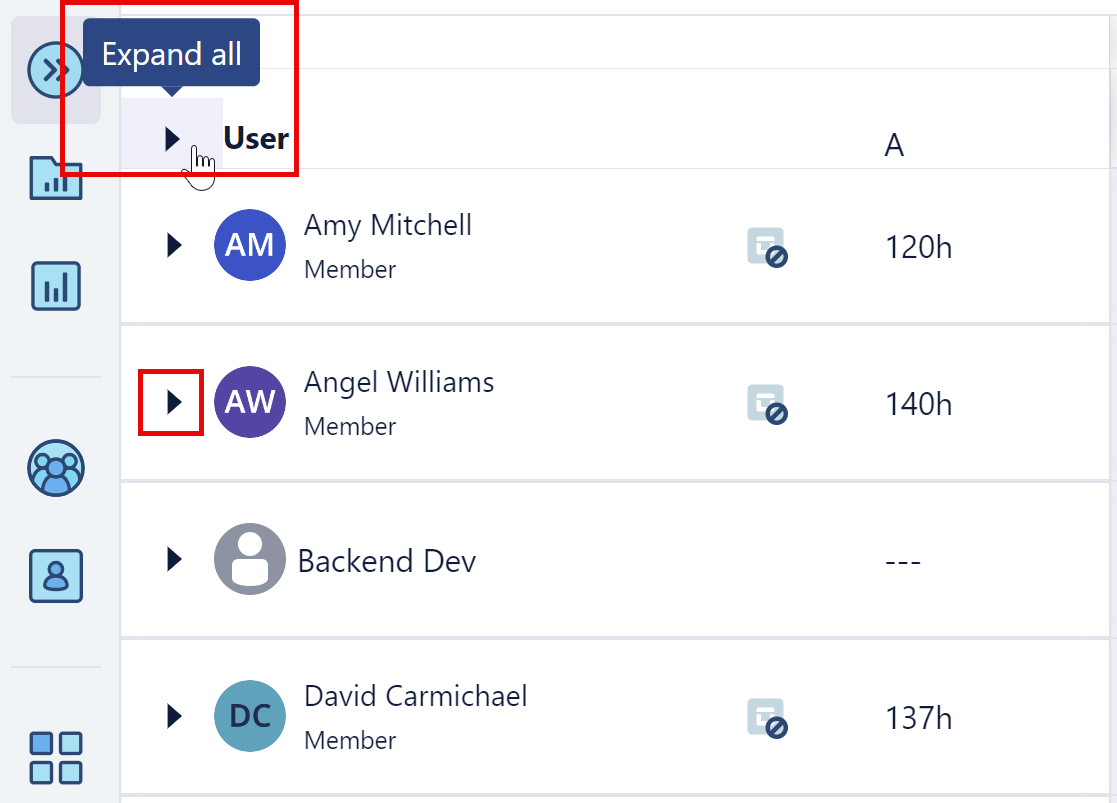Expand Amy Mitchell's row
Screen dimensions: 1117x803
tap(172, 245)
